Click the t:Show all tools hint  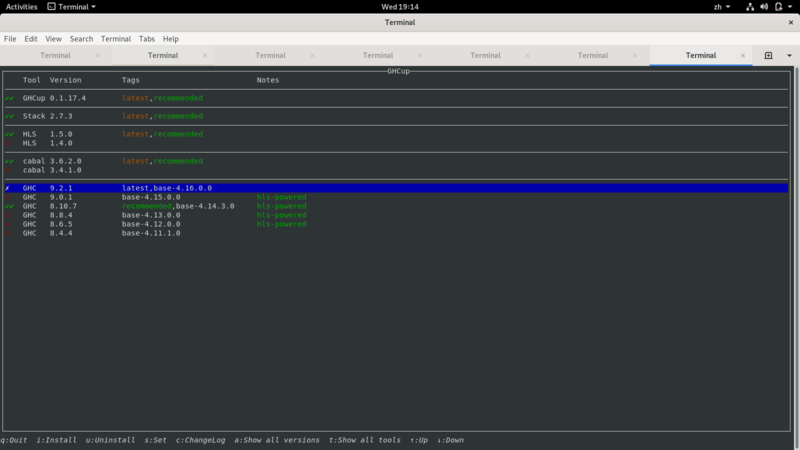click(x=365, y=440)
